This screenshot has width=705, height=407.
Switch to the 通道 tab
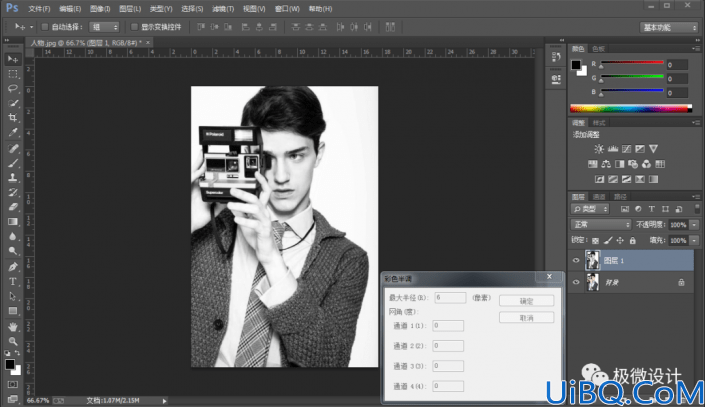click(599, 197)
